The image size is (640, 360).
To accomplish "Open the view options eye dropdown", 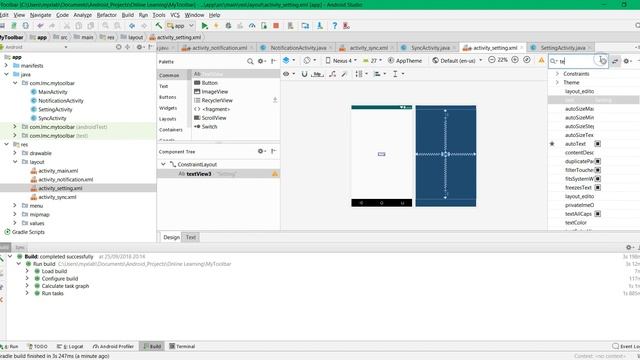I will 289,74.
